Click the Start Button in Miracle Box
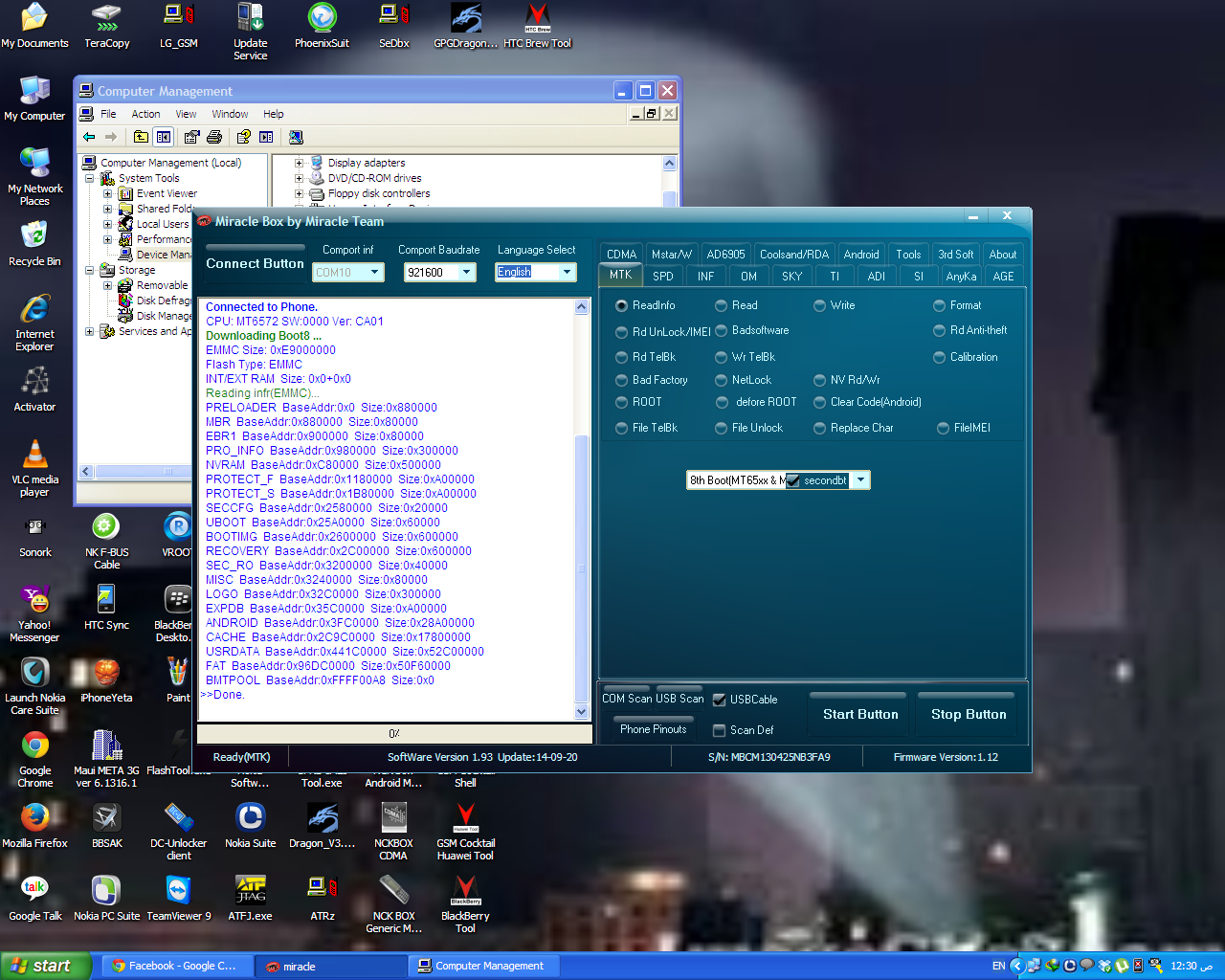The width and height of the screenshot is (1225, 980). tap(860, 714)
